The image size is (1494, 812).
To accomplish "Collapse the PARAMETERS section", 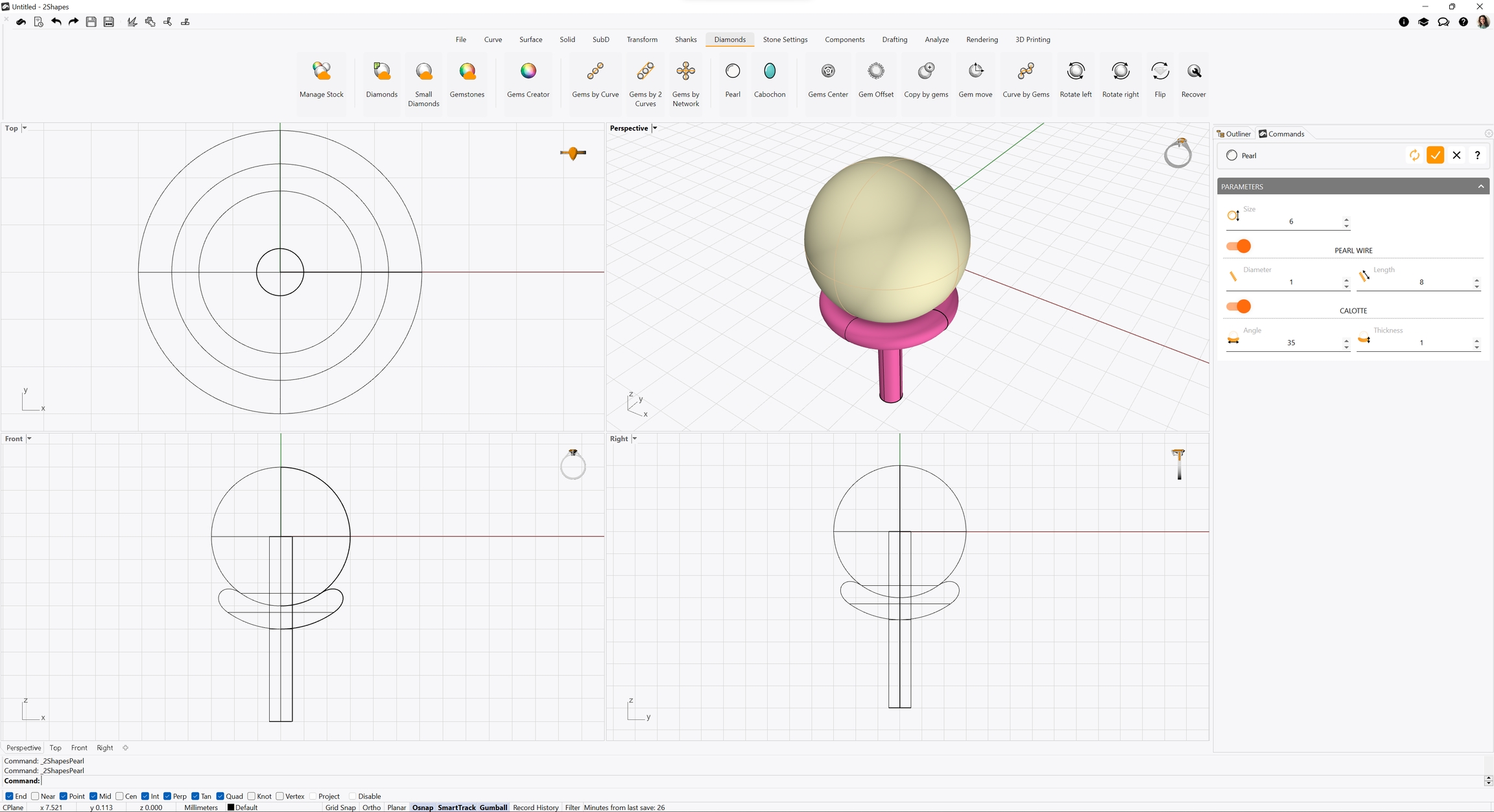I will pos(1480,187).
